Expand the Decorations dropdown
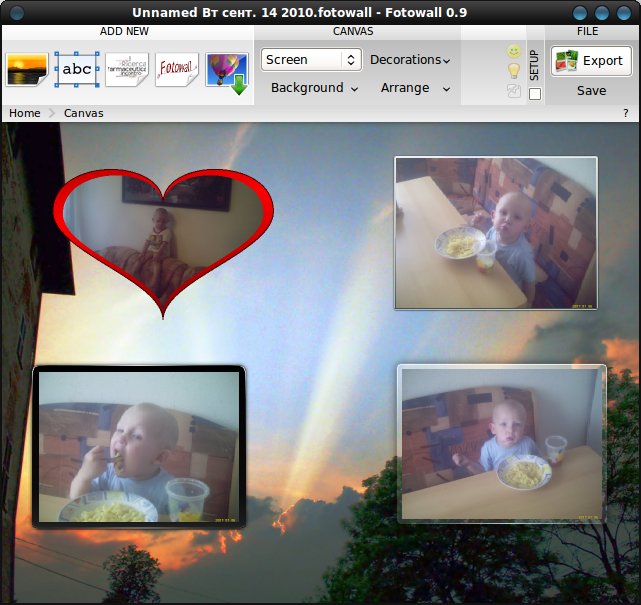 [410, 60]
